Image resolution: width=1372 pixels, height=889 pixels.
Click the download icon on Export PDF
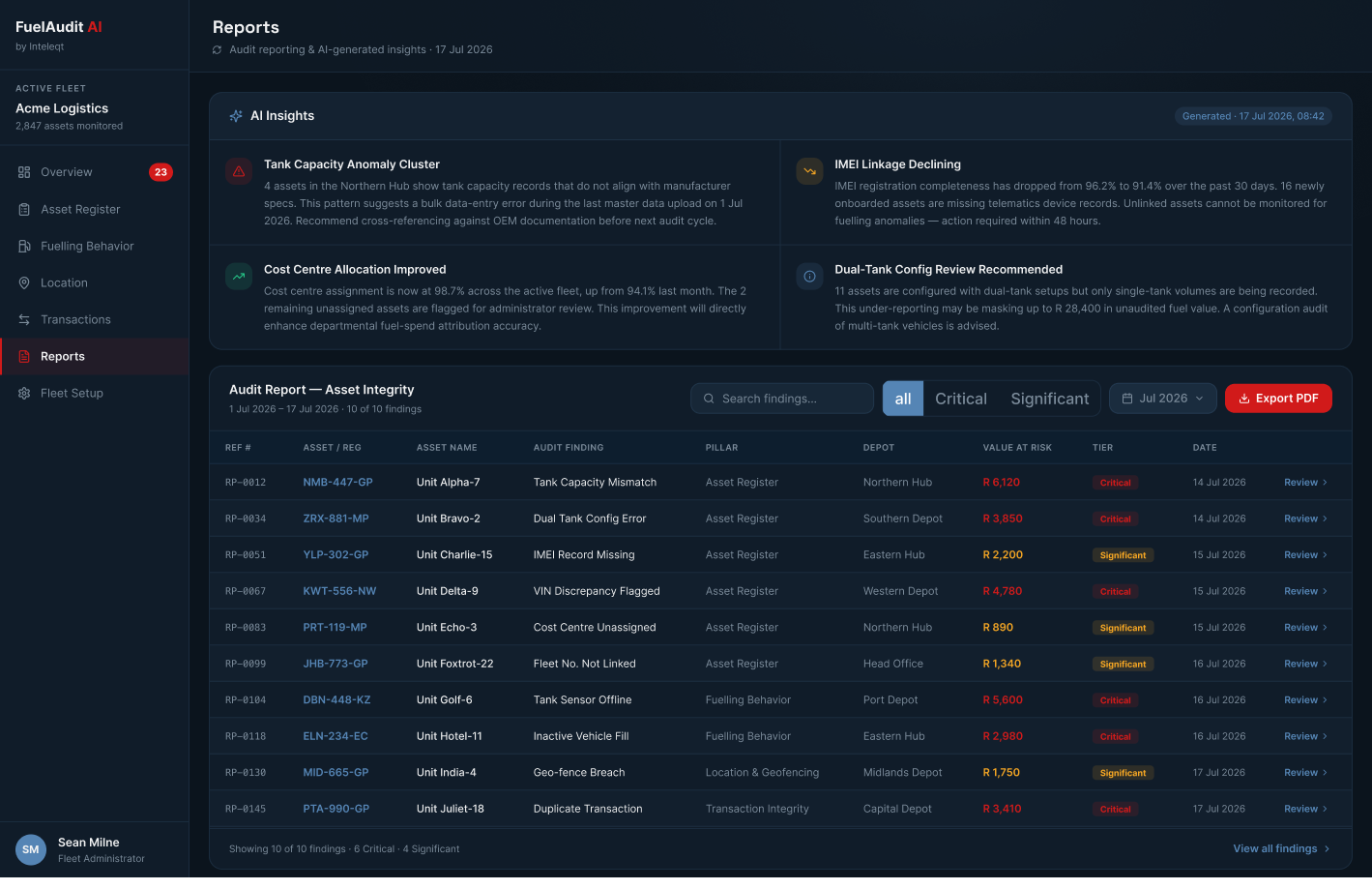click(1244, 399)
